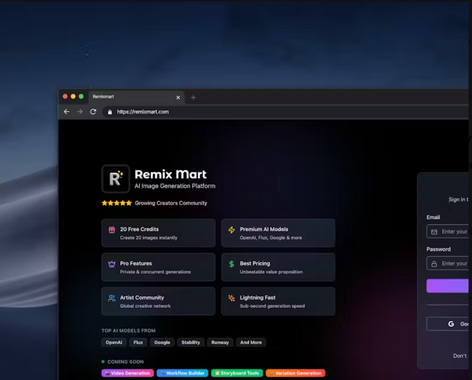Click the padlock icon in the address bar

click(x=110, y=112)
